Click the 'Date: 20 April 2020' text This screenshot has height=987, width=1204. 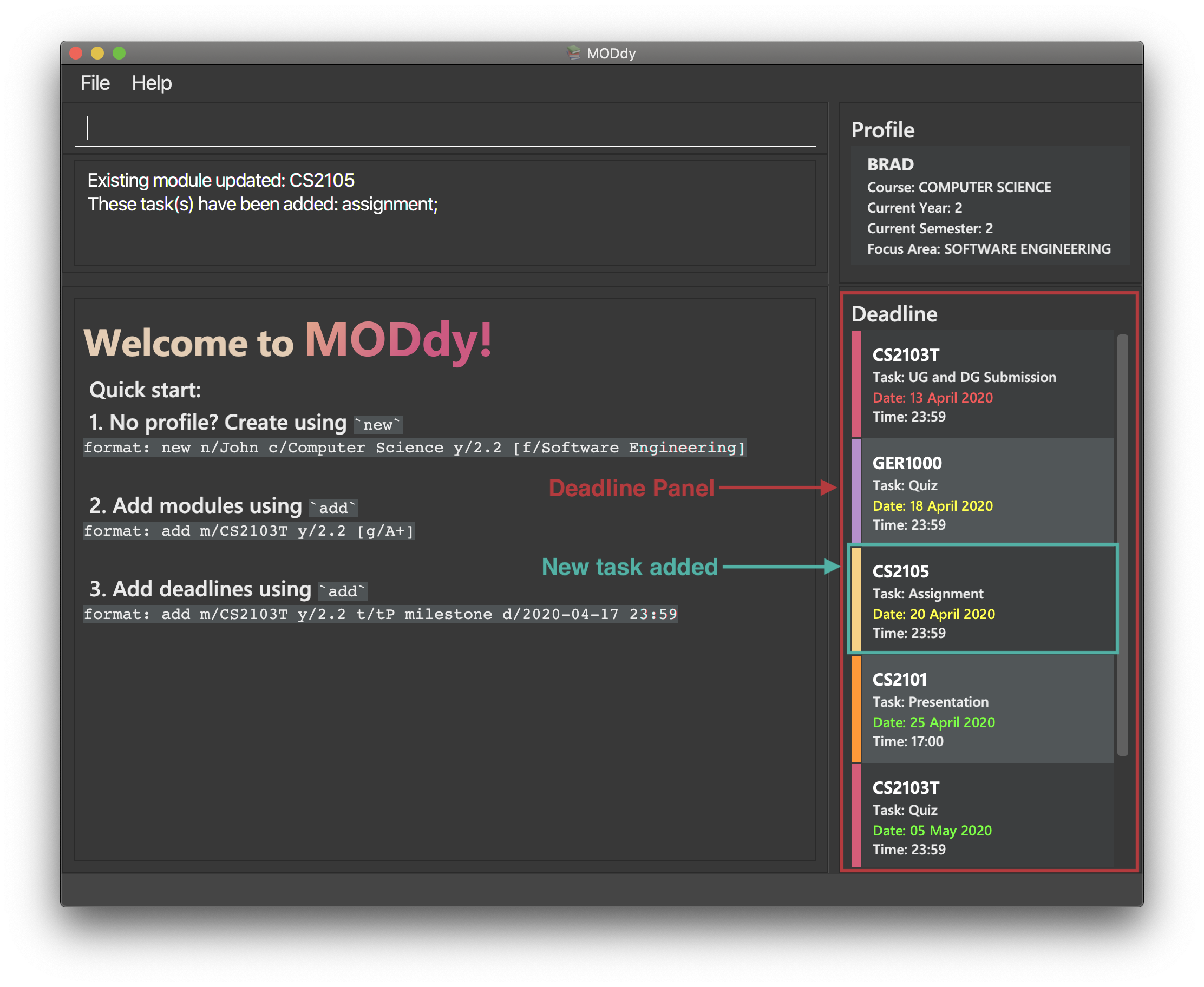(934, 614)
